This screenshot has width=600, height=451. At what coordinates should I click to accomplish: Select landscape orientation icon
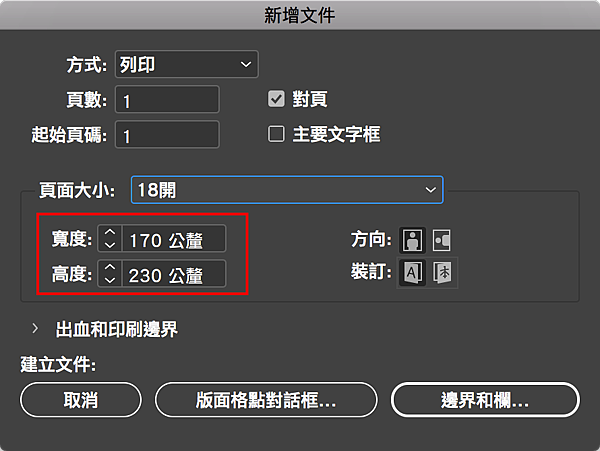coord(441,240)
